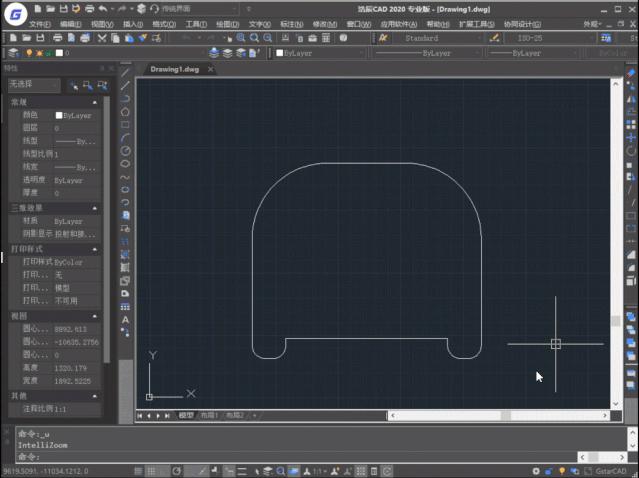This screenshot has width=639, height=478.
Task: Toggle the layer sun freeze icon
Action: coord(38,53)
